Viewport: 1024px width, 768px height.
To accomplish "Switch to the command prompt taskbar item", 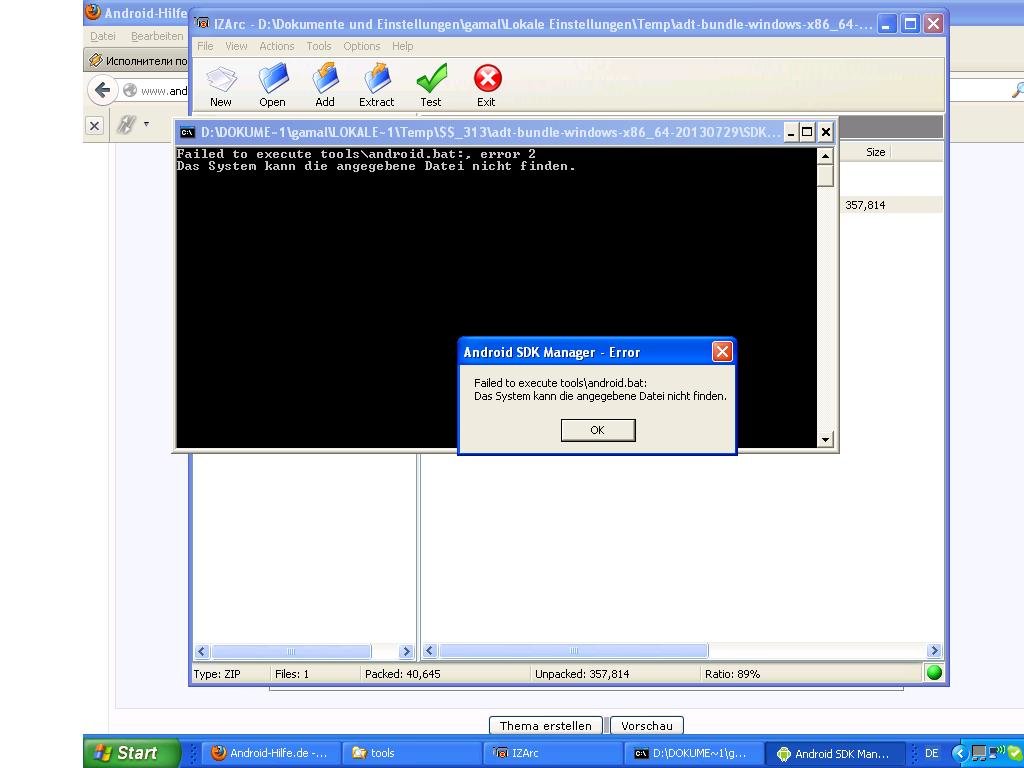I will [694, 753].
